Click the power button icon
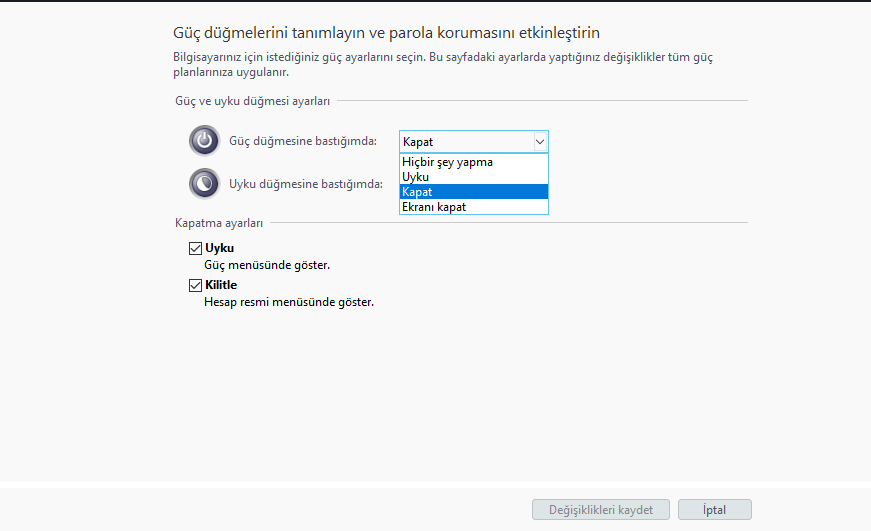The image size is (871, 531). click(204, 141)
